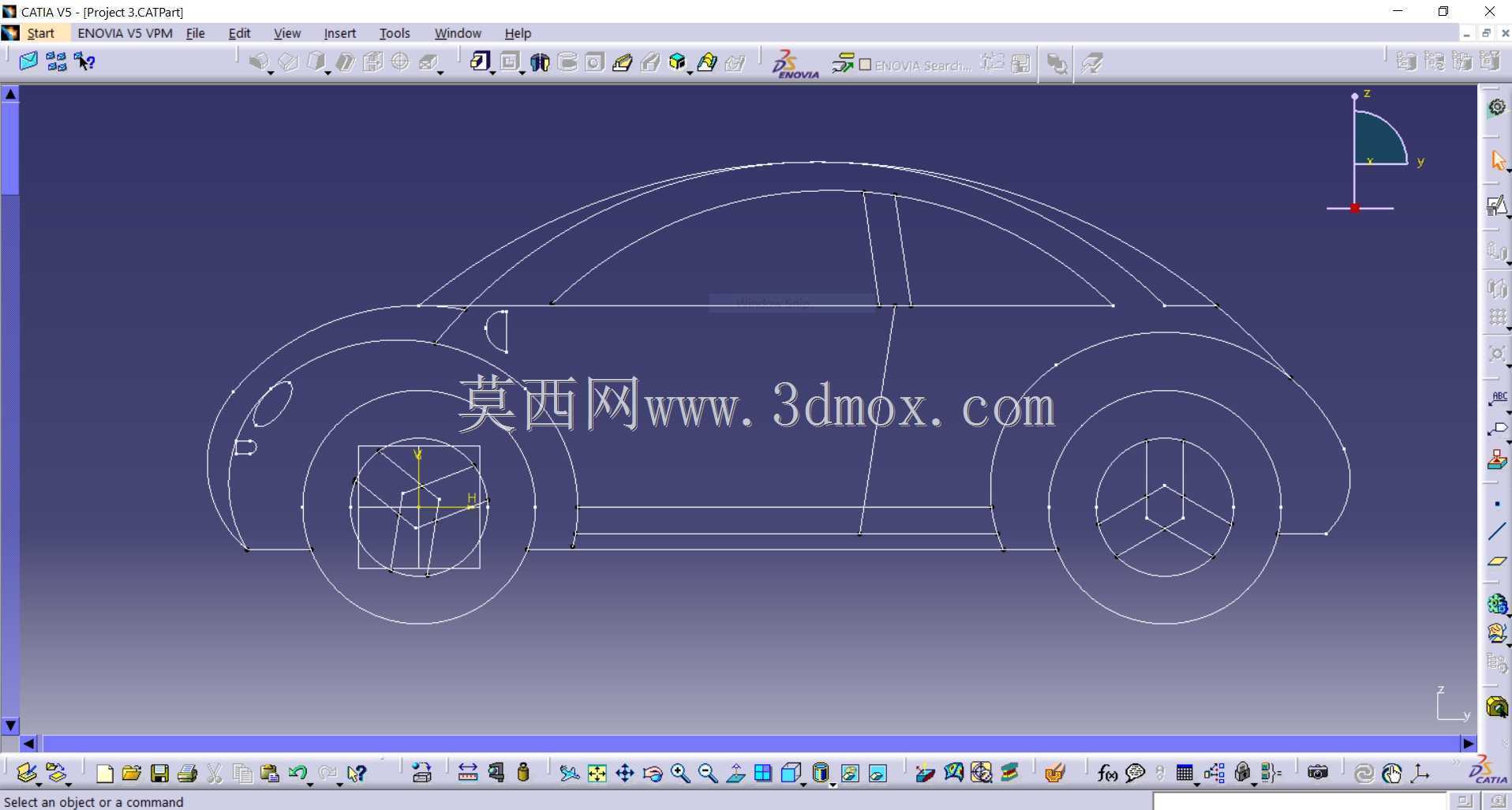
Task: Click the horizontal scrollbar right arrow
Action: tap(1468, 744)
